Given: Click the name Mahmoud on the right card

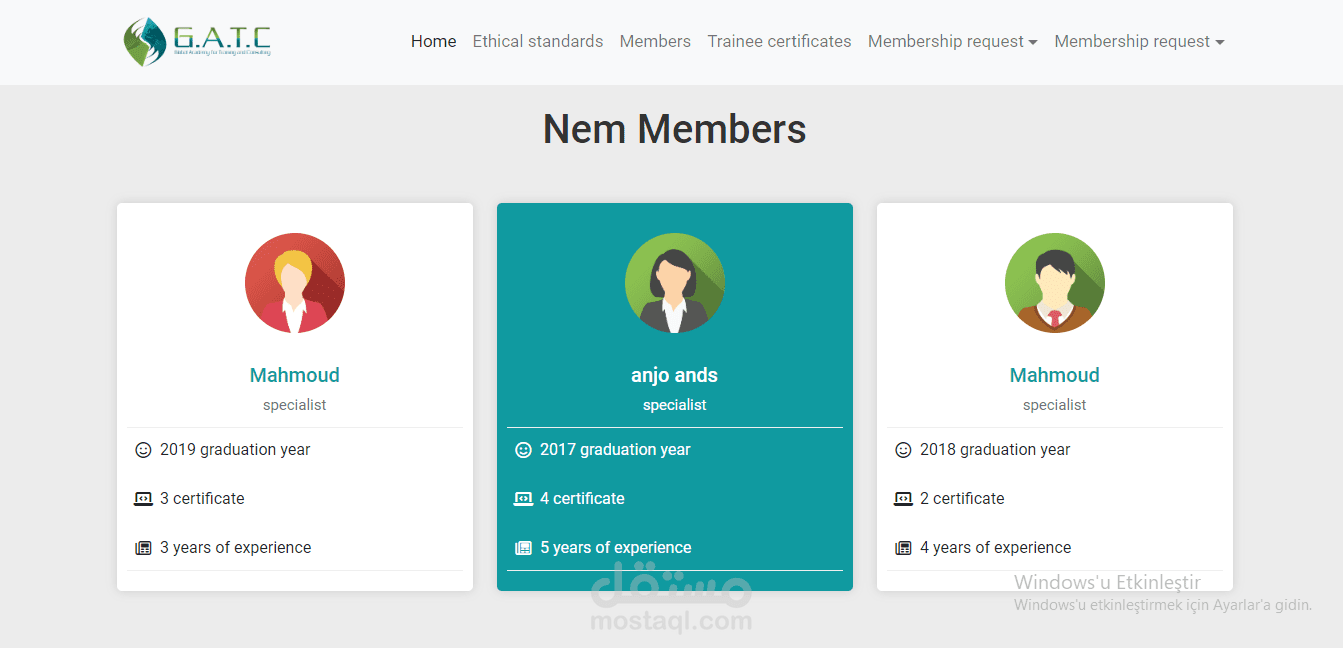Looking at the screenshot, I should (x=1054, y=375).
